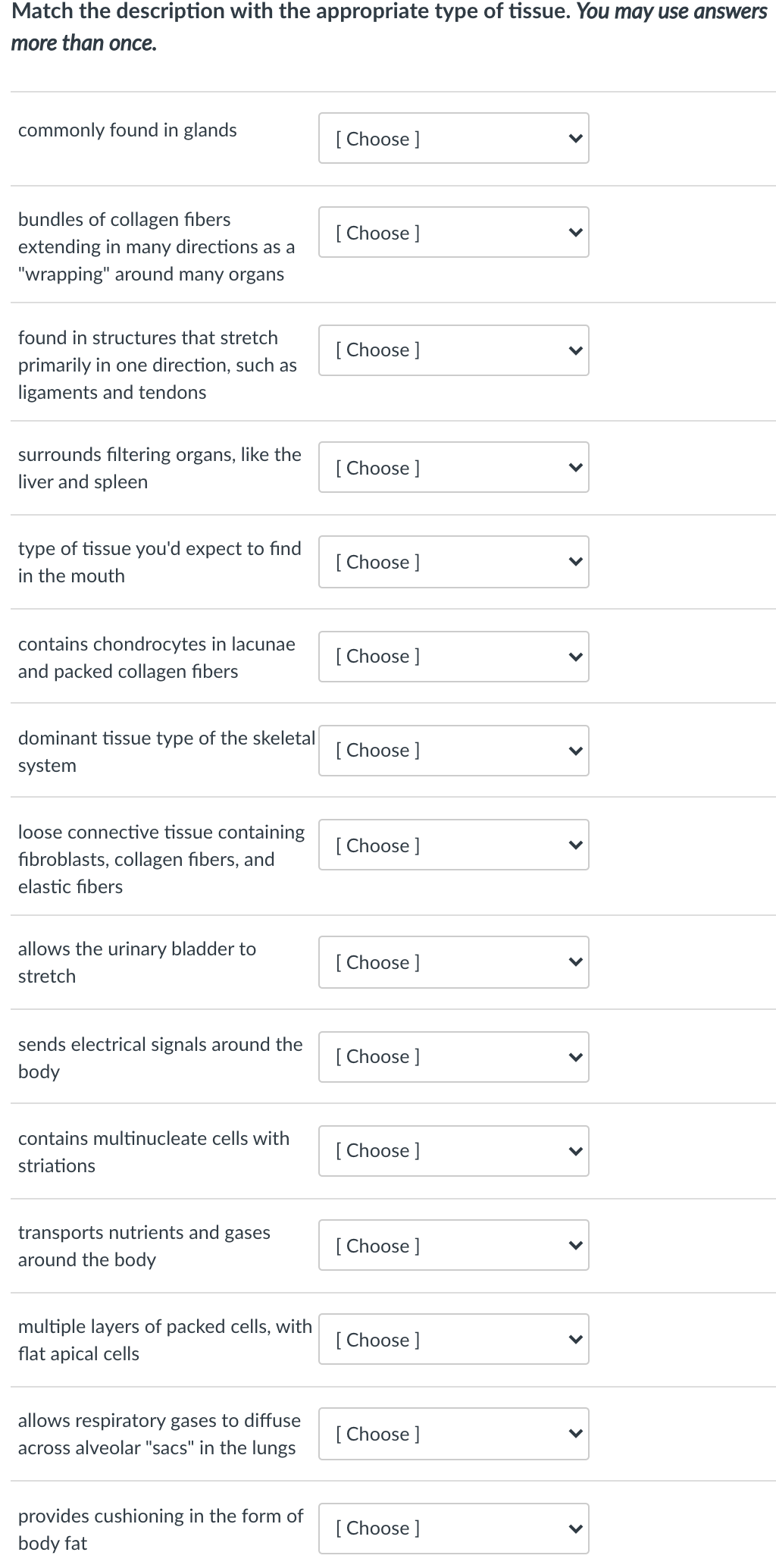The image size is (776, 1568).
Task: Open dropdown for transports nutrients and gases
Action: coord(454,1245)
